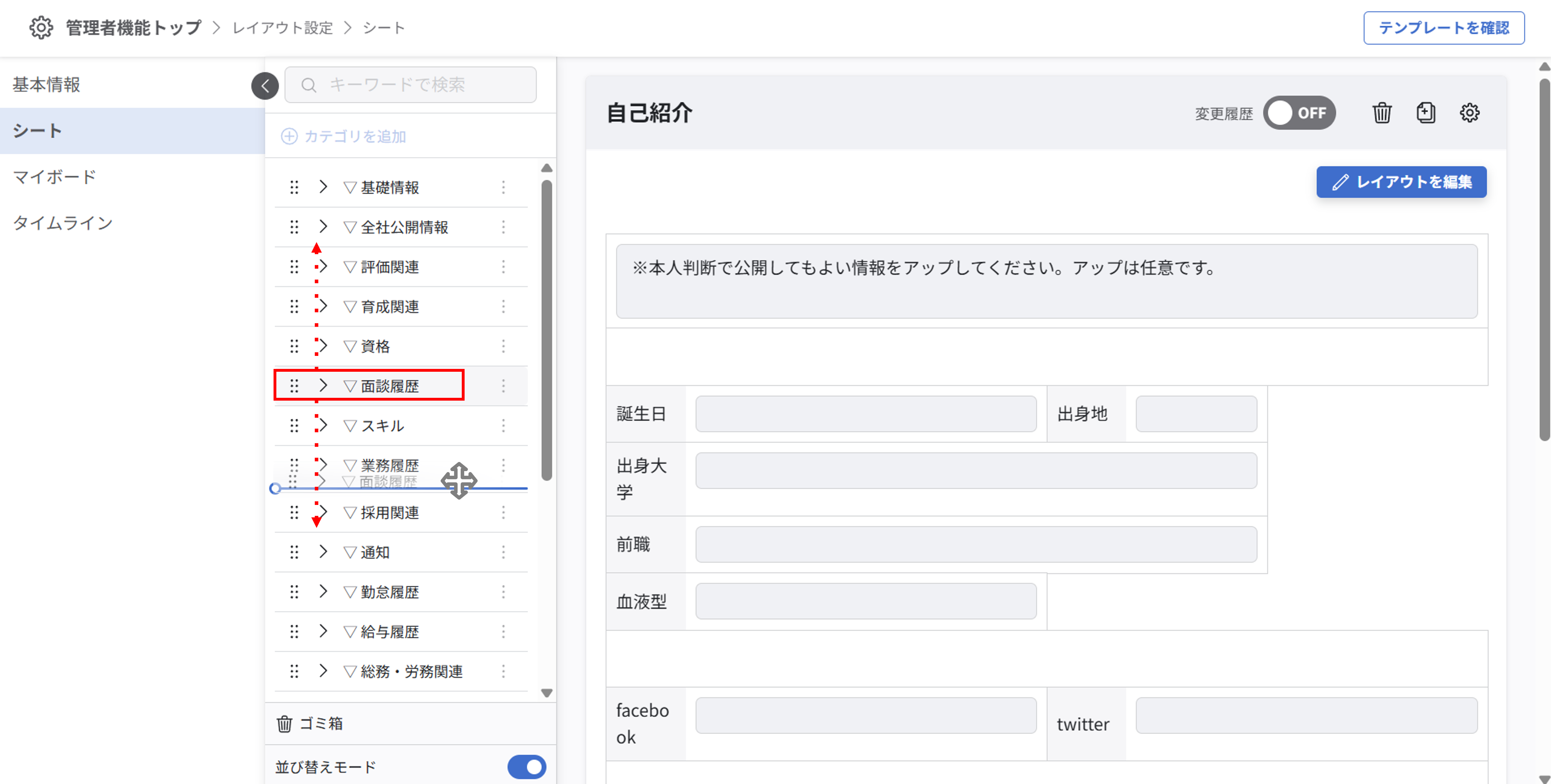This screenshot has height=784, width=1551.
Task: Grab the drag handle of 面談履歴 row
Action: point(294,386)
